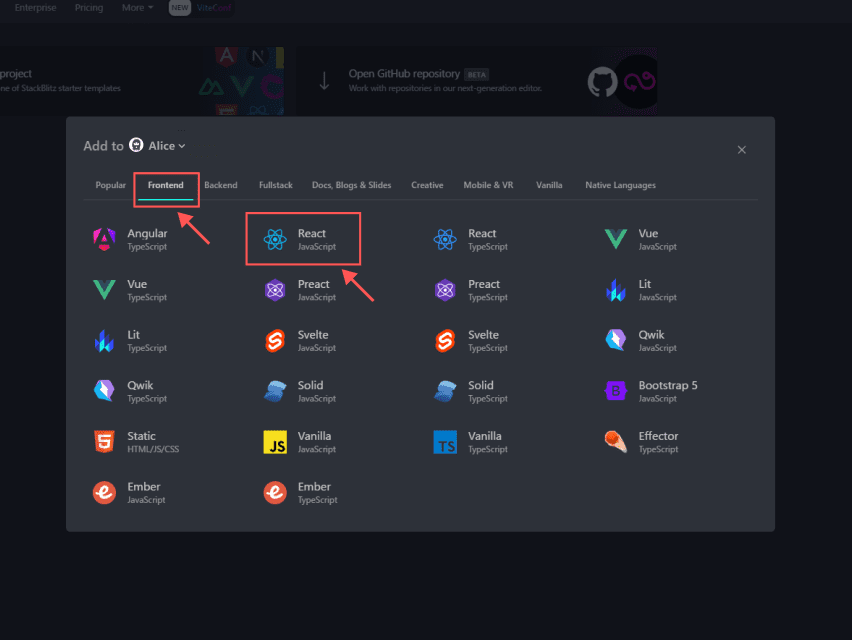Click the Vanilla JS yellow icon
This screenshot has height=640, width=852.
[275, 442]
